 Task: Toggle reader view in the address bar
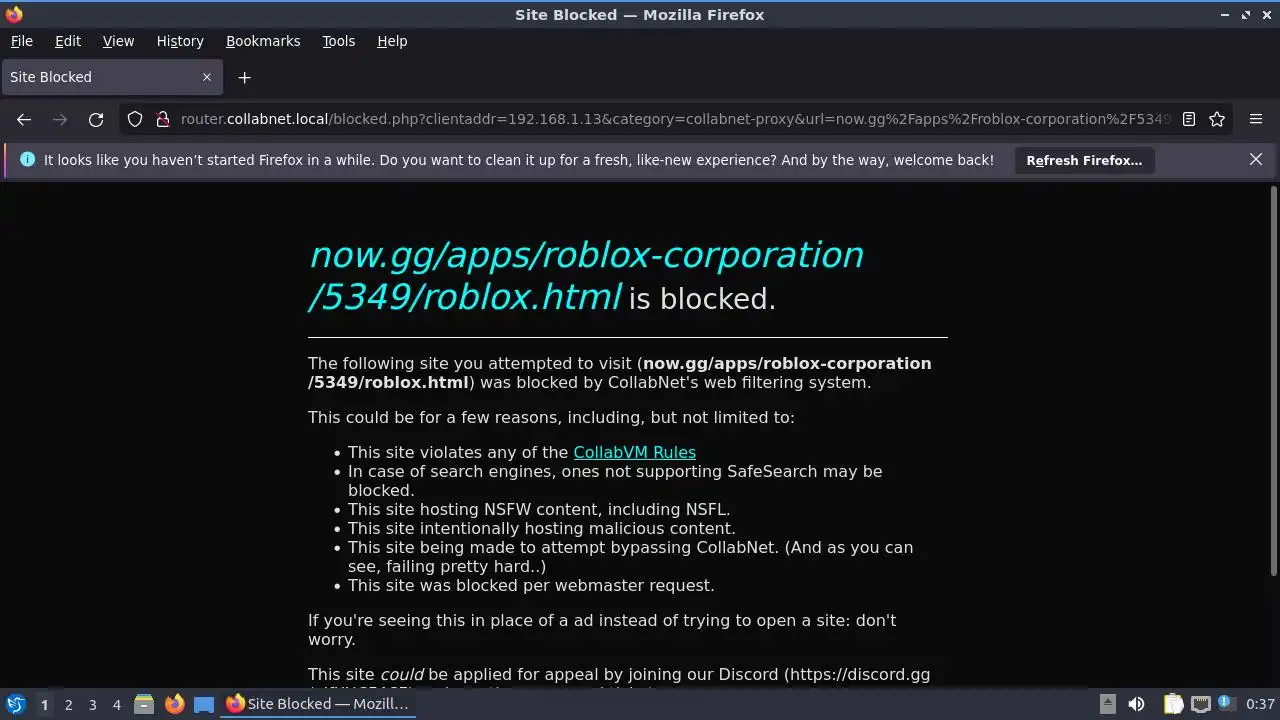[1189, 119]
